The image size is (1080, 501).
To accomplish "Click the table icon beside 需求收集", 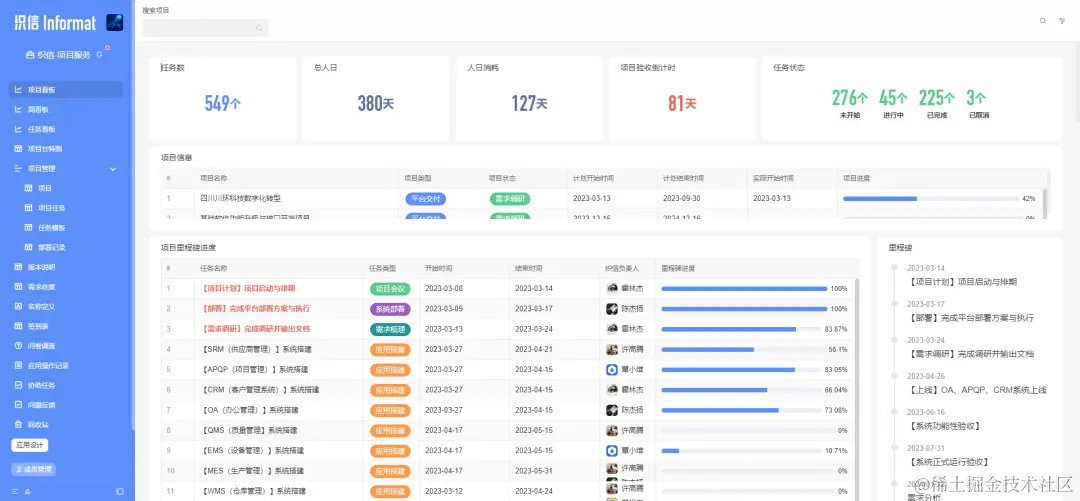I will tap(19, 287).
